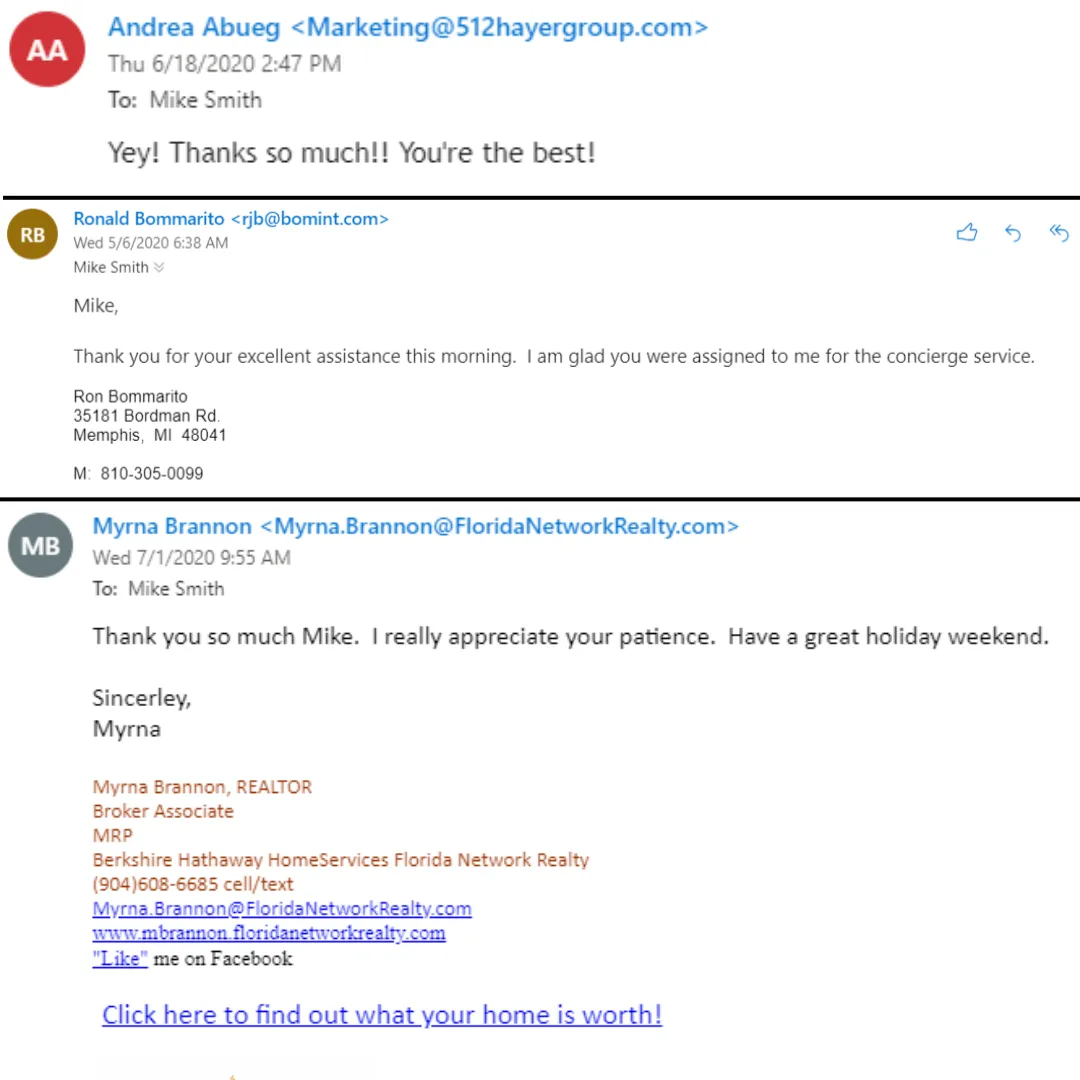Click the reply-all double arrow icon
The height and width of the screenshot is (1080, 1080).
click(1059, 233)
